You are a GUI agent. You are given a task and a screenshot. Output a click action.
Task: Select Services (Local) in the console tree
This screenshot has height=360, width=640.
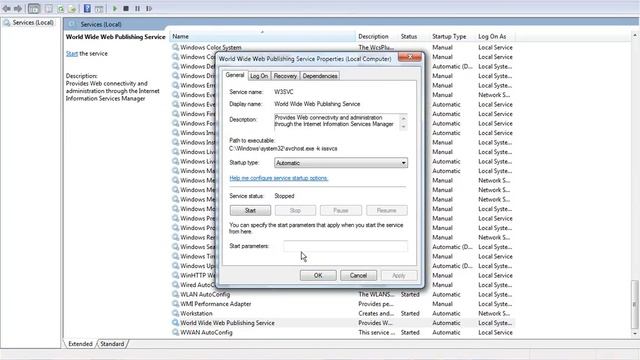pyautogui.click(x=33, y=22)
